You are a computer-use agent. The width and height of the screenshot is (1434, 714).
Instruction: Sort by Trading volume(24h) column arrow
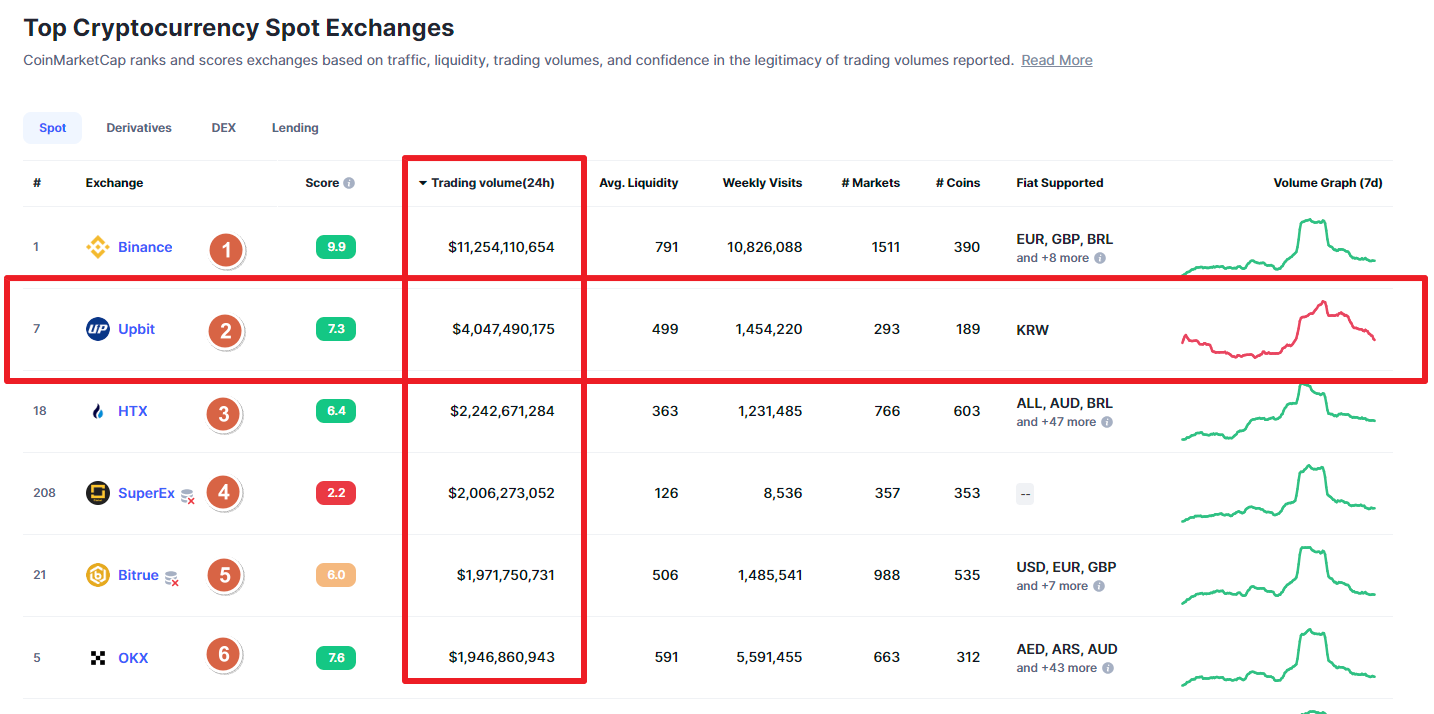point(423,183)
